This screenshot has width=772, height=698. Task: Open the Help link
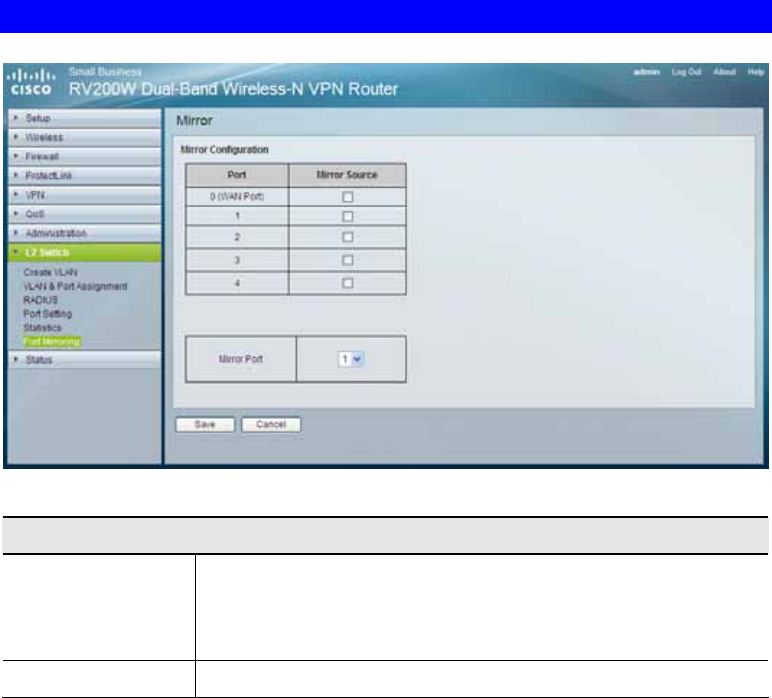[756, 72]
